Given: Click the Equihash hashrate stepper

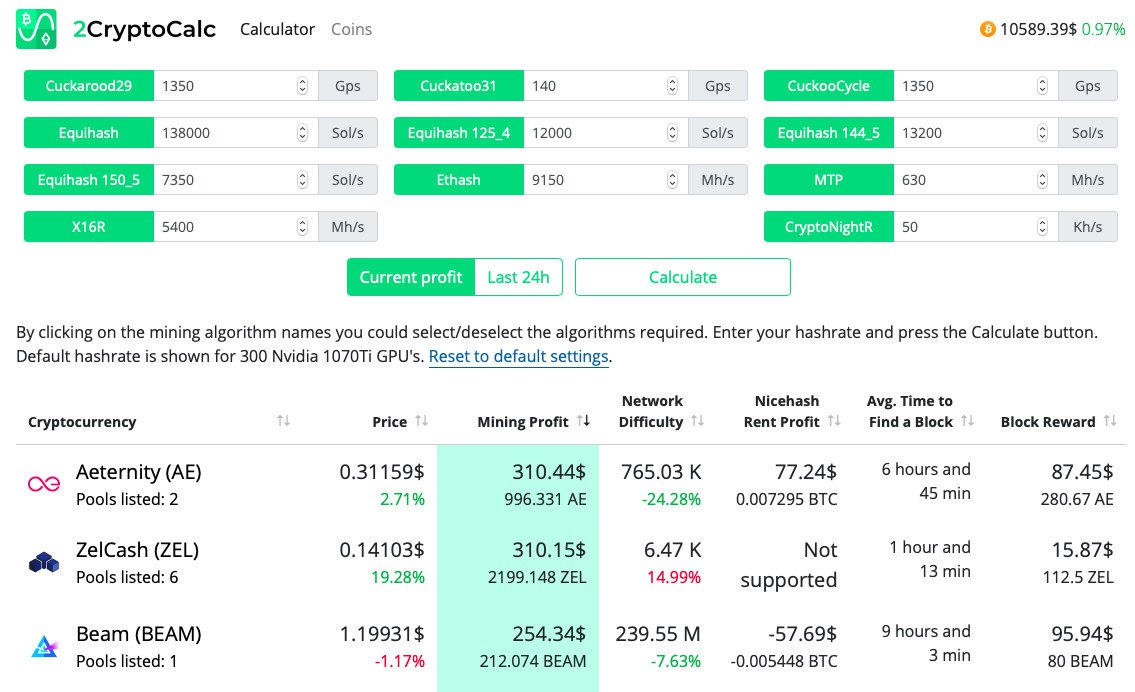Looking at the screenshot, I should point(302,133).
